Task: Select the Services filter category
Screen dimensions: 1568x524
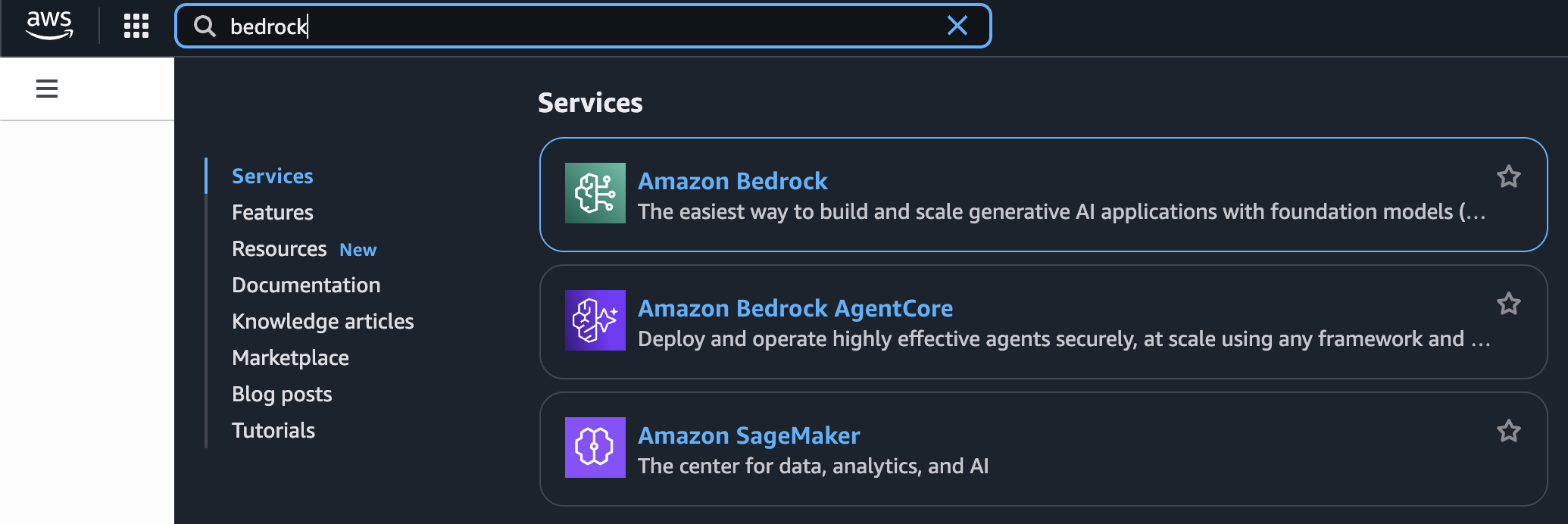Action: (x=272, y=175)
